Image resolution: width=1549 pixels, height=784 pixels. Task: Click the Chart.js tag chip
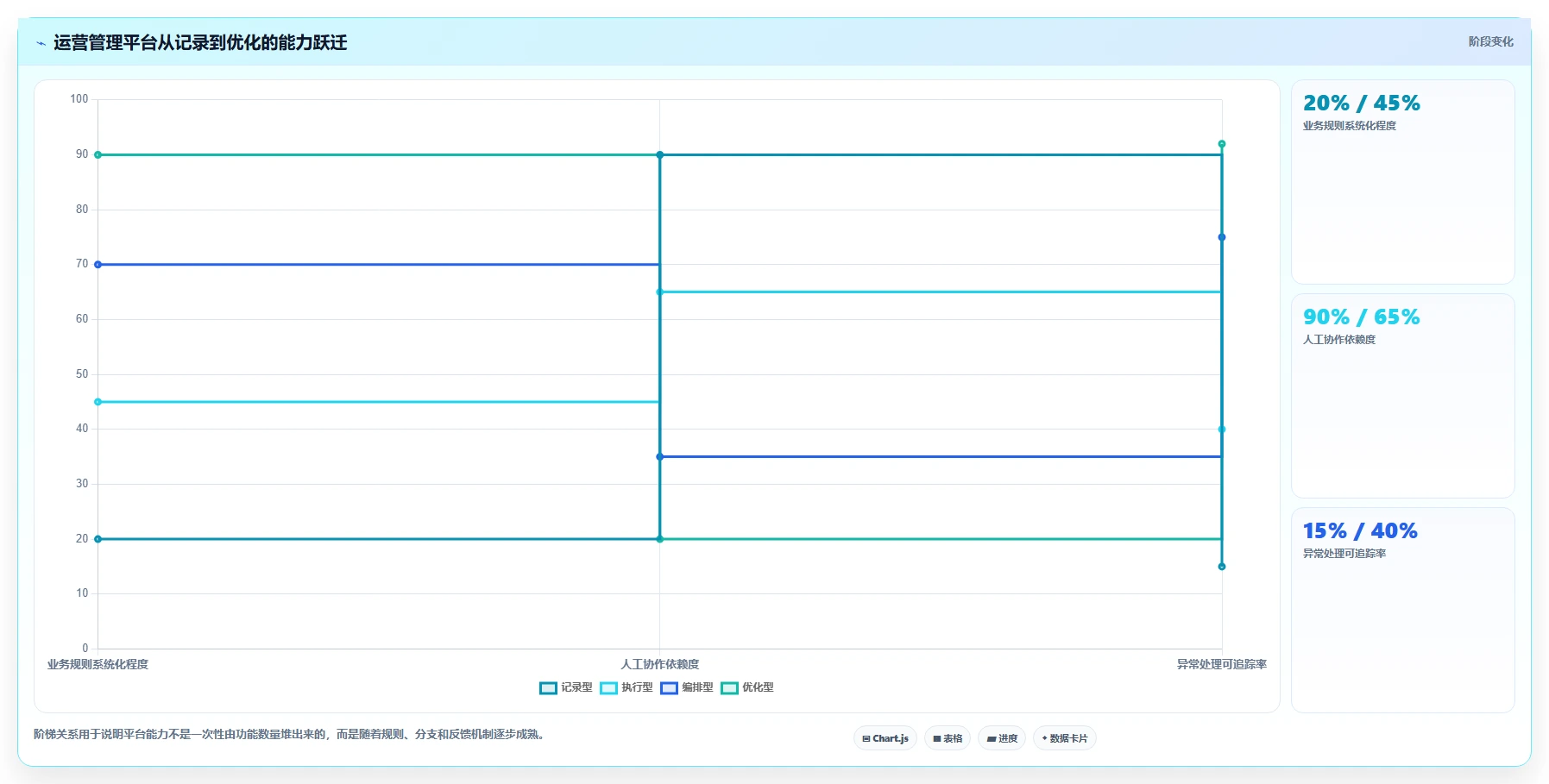(x=885, y=738)
